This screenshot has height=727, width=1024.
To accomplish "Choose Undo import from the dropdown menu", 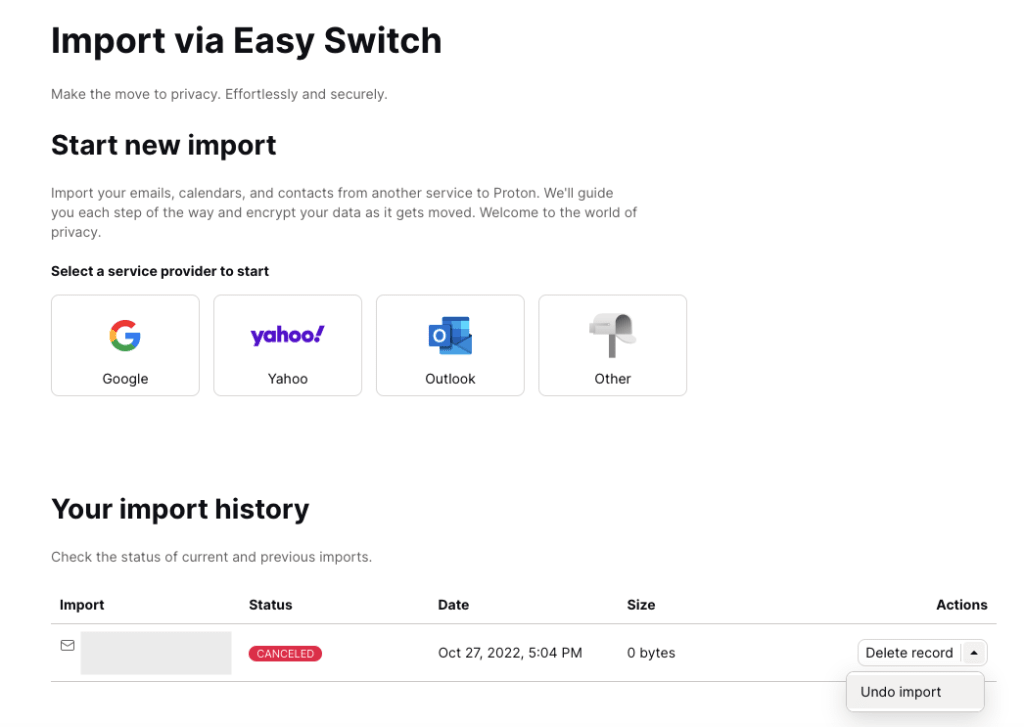I will pos(915,692).
